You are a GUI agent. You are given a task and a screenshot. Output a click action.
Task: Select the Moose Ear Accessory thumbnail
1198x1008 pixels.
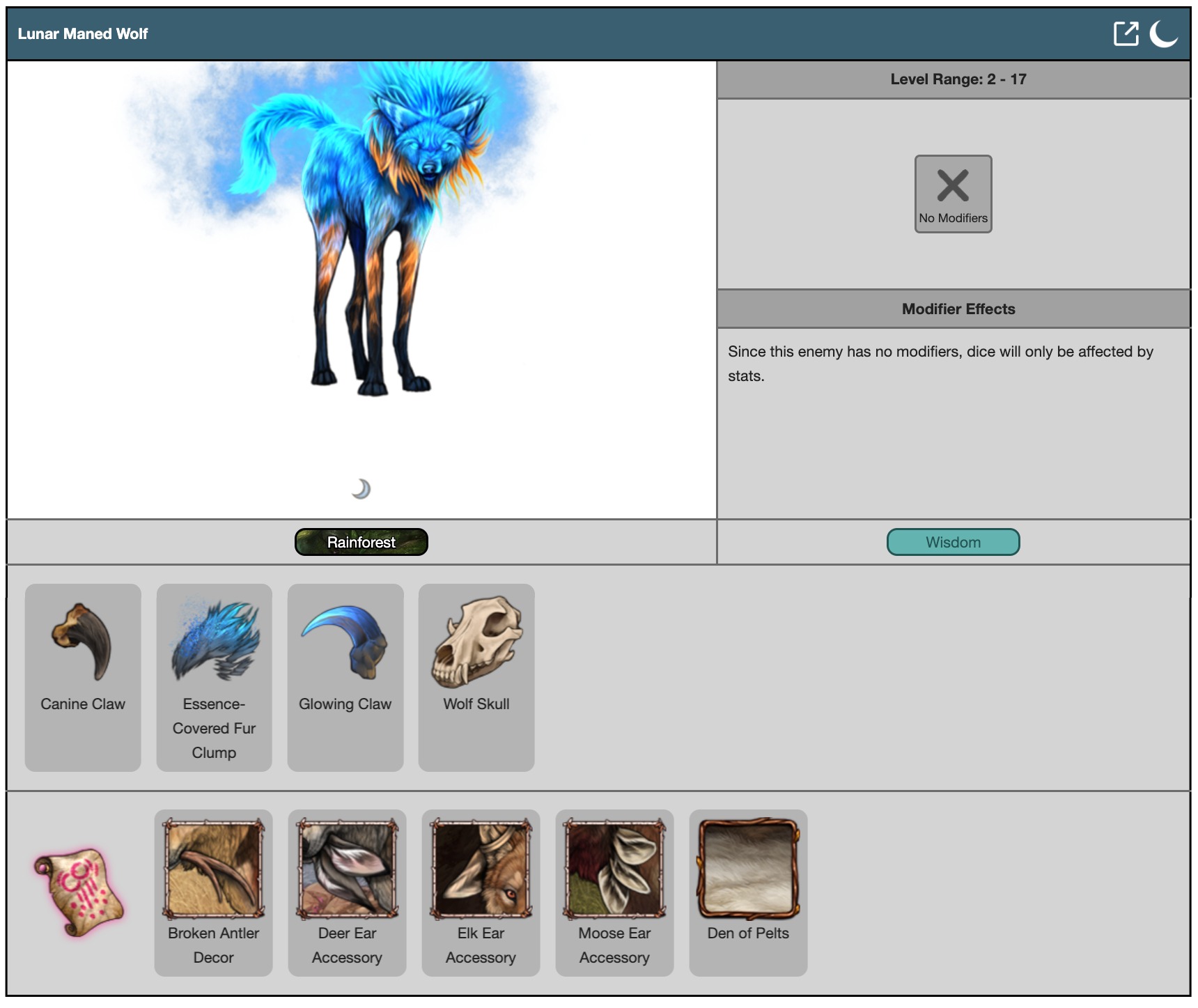(x=614, y=869)
